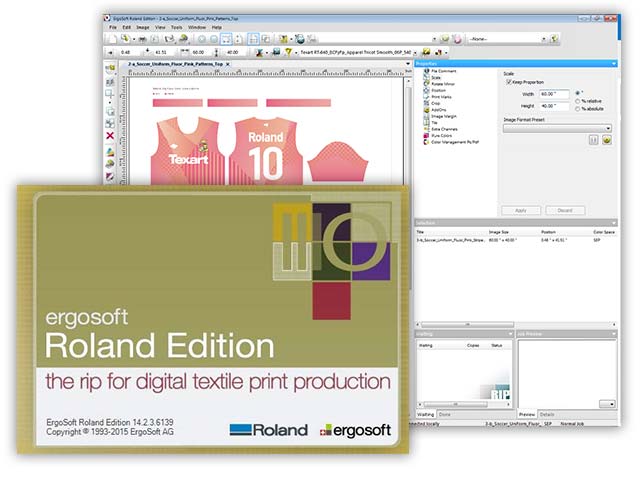Select the % absolute radio button

pyautogui.click(x=578, y=108)
